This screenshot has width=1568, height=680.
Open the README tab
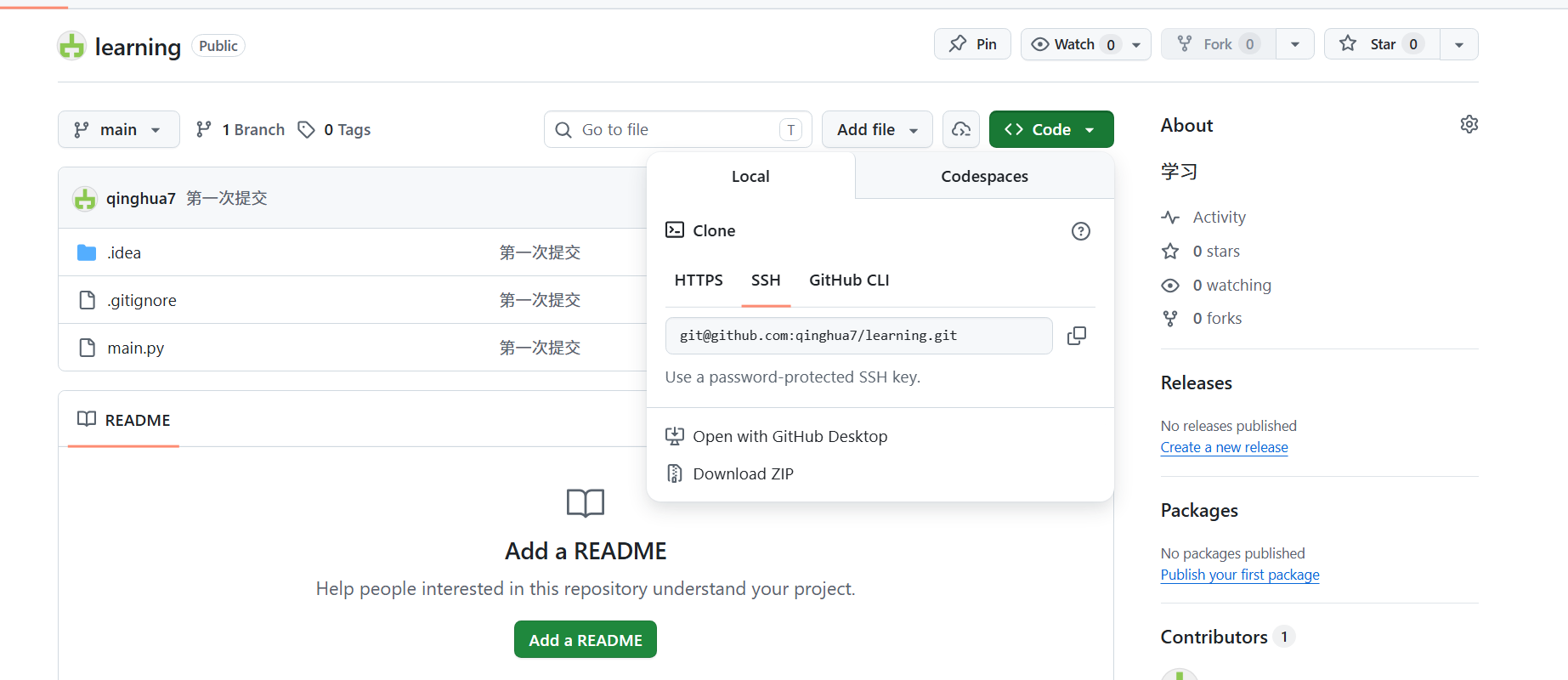click(123, 420)
